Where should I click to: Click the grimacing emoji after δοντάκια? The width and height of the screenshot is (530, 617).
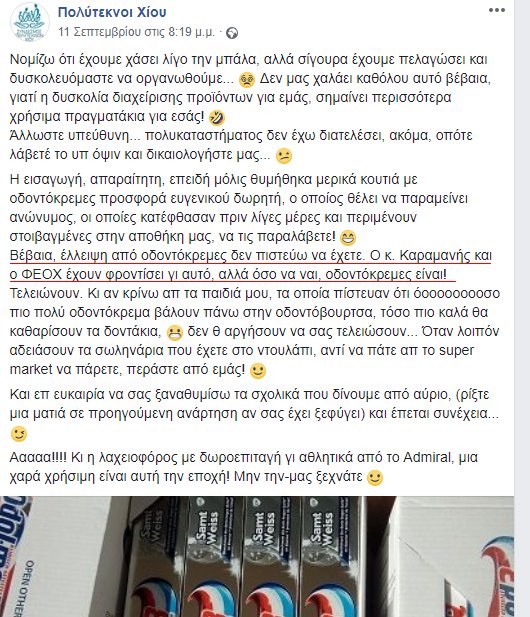175,333
